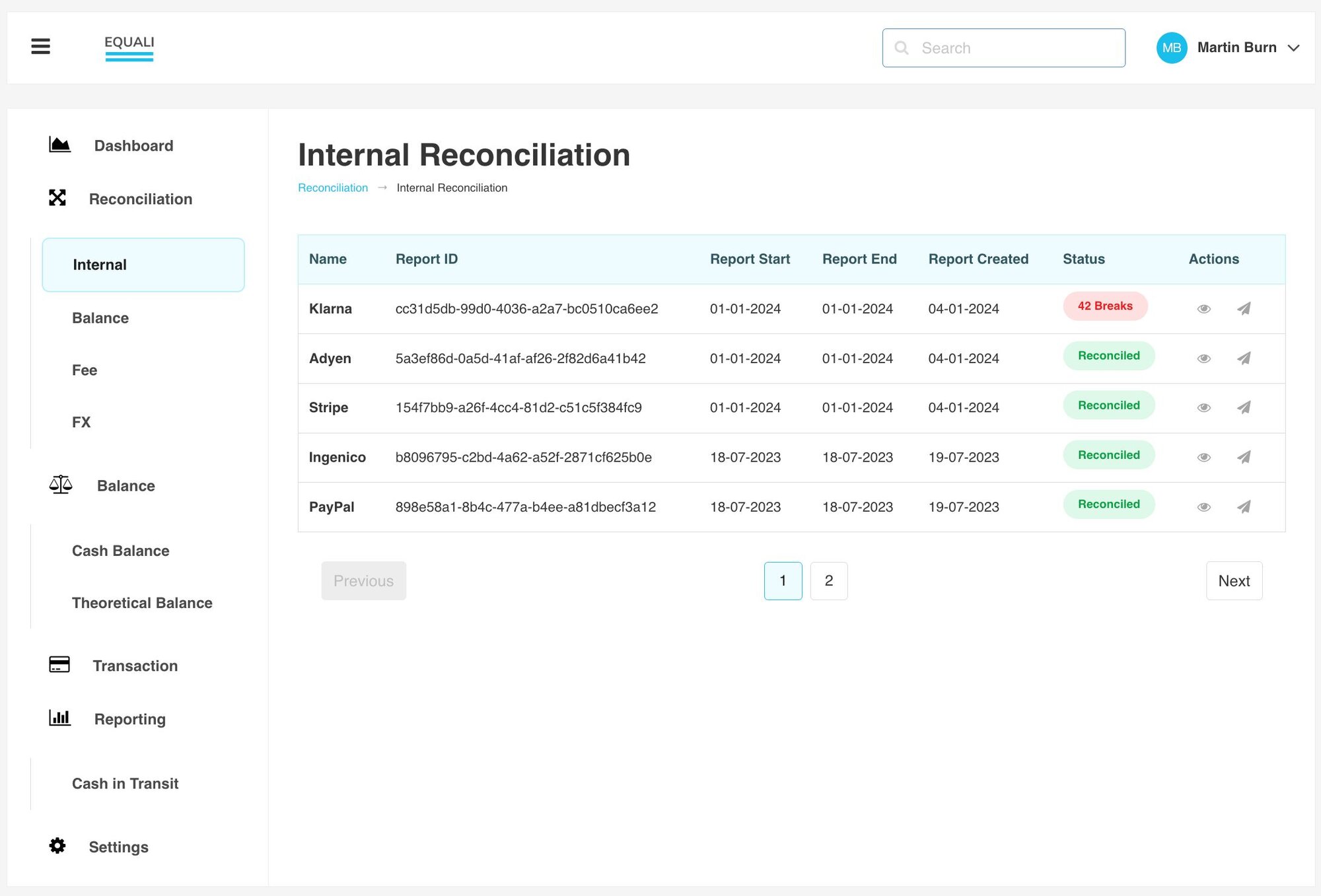Viewport: 1321px width, 896px height.
Task: View the Stripe report using eye icon
Action: pos(1203,407)
